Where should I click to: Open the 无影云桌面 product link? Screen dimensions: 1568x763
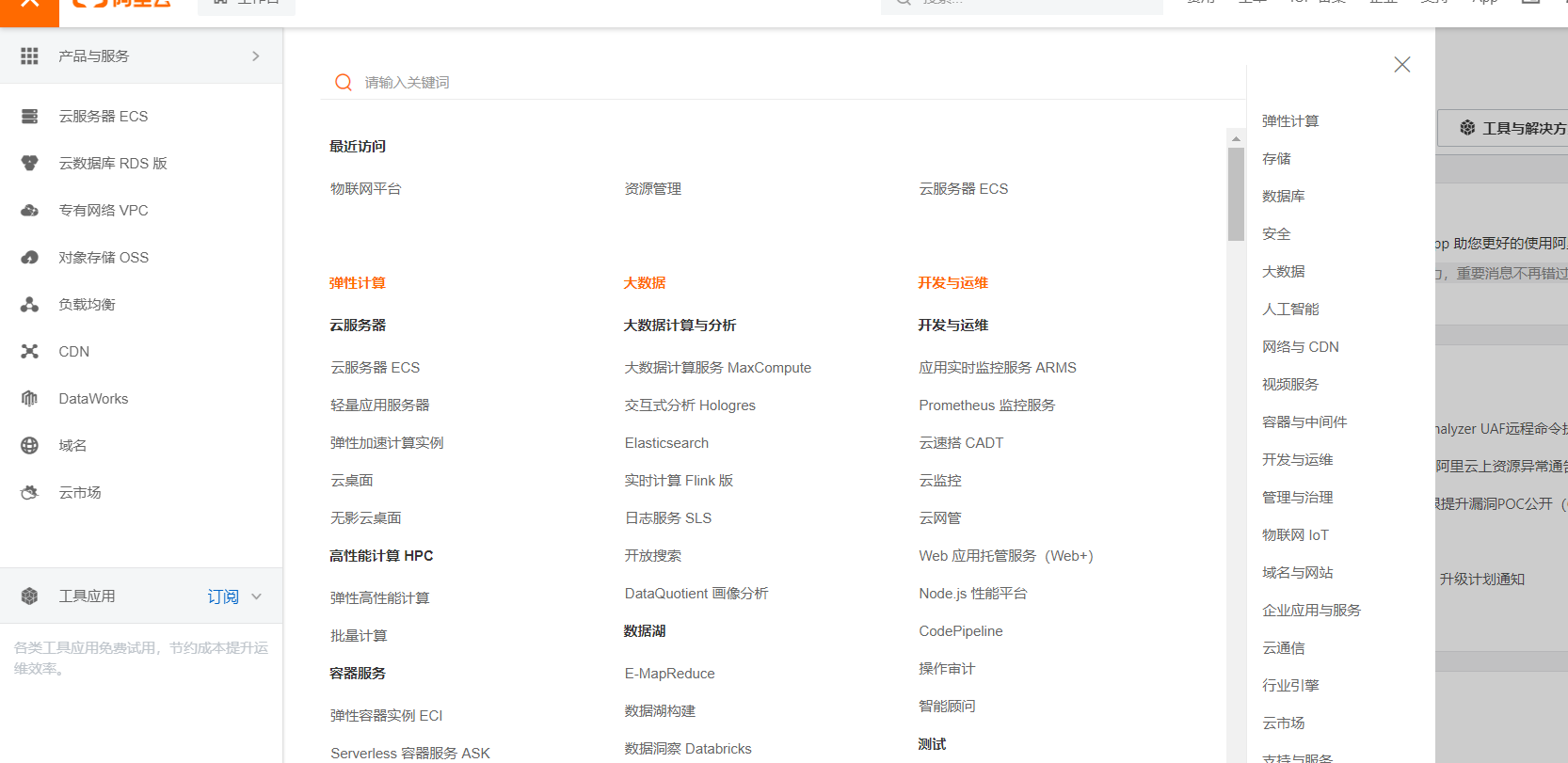tap(366, 518)
